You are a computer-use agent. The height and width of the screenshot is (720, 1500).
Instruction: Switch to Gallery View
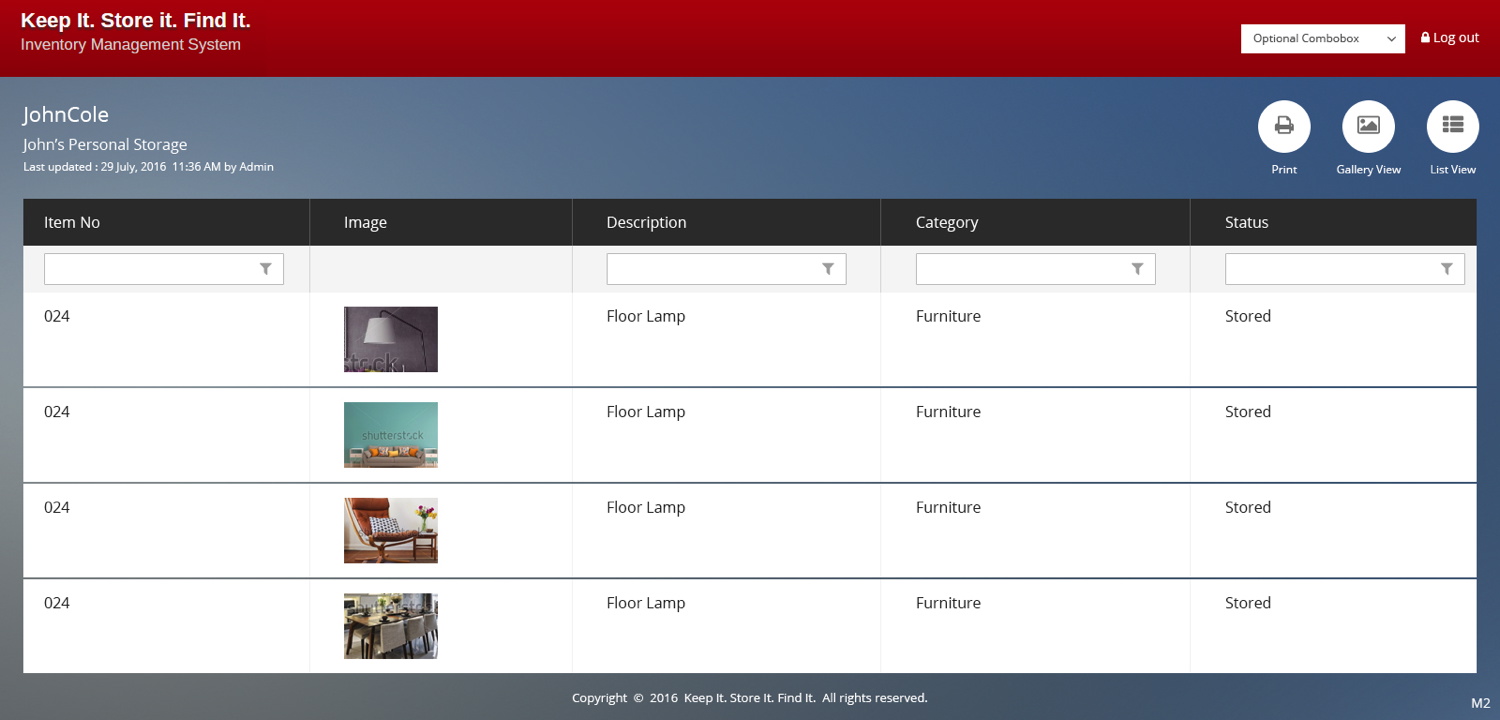(x=1368, y=126)
